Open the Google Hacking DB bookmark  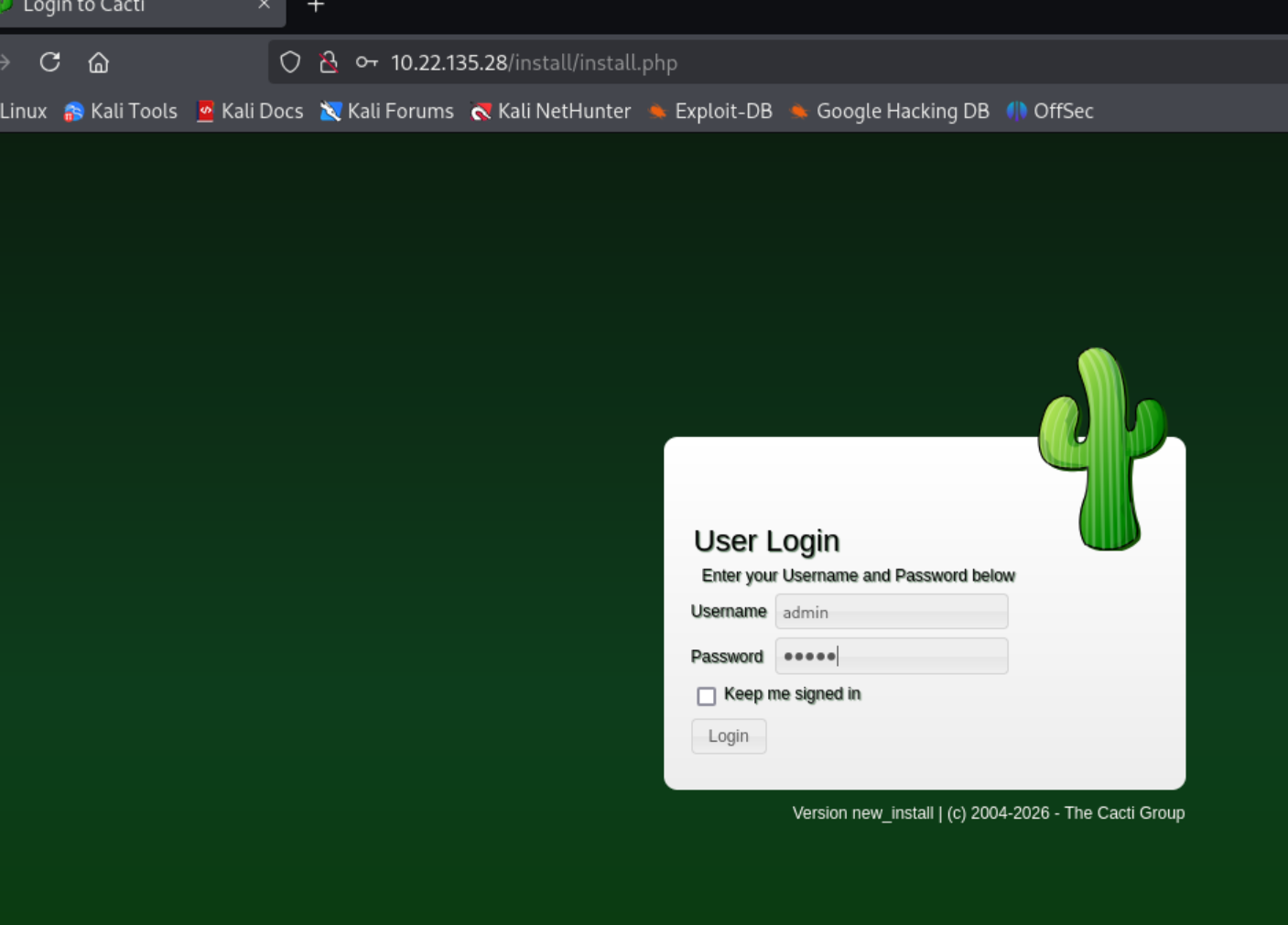point(890,111)
